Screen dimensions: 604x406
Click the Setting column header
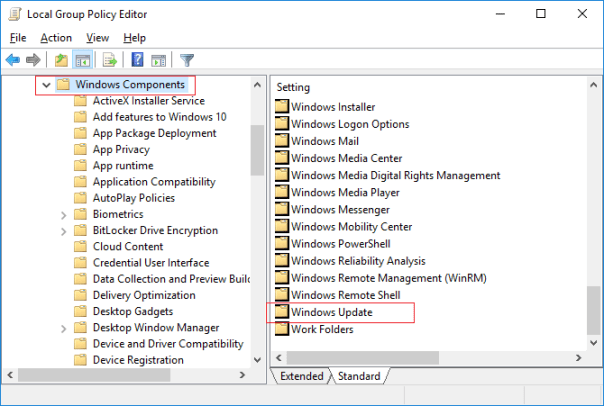coord(293,87)
